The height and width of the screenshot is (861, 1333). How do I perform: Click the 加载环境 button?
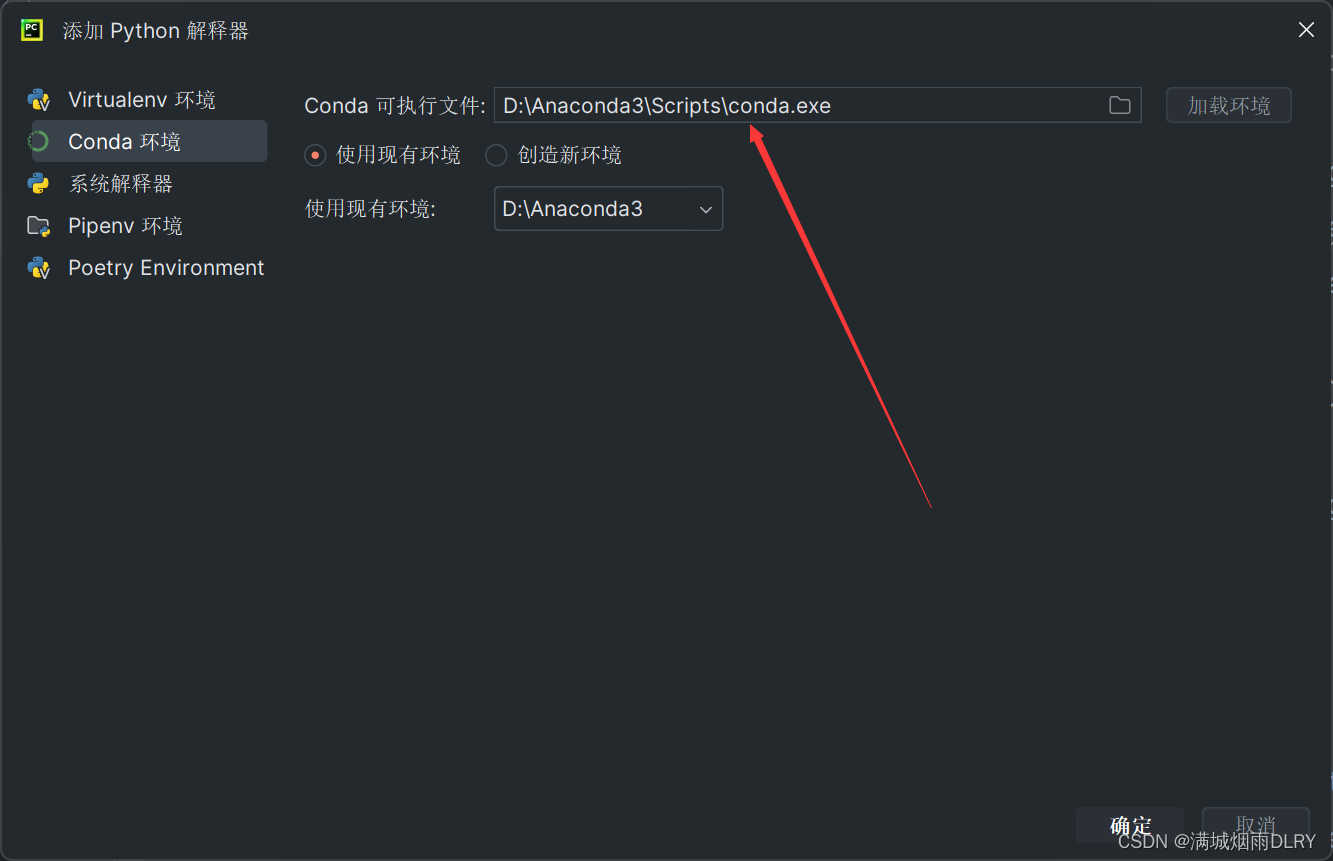tap(1228, 104)
